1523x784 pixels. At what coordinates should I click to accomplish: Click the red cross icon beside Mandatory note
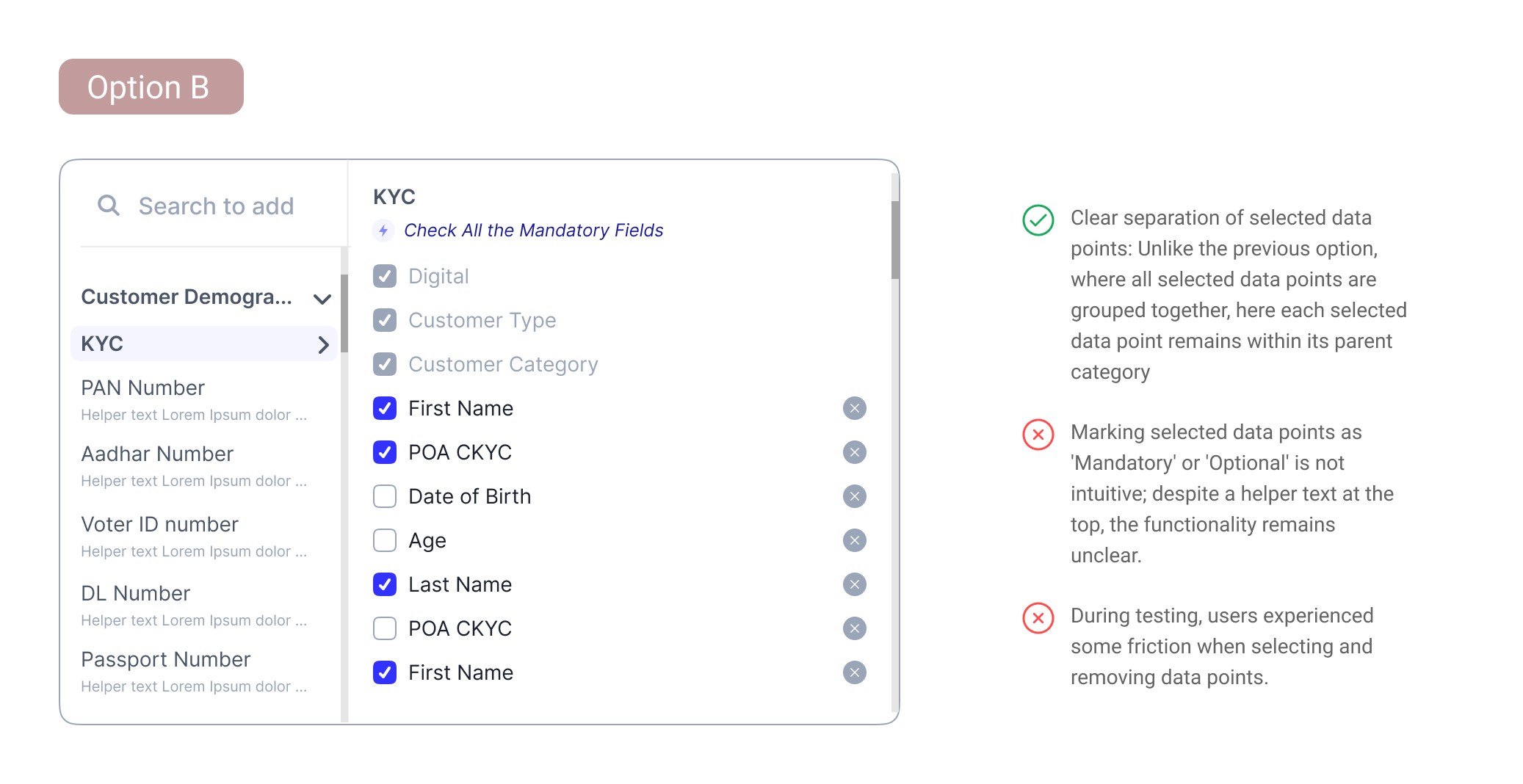pos(1038,434)
